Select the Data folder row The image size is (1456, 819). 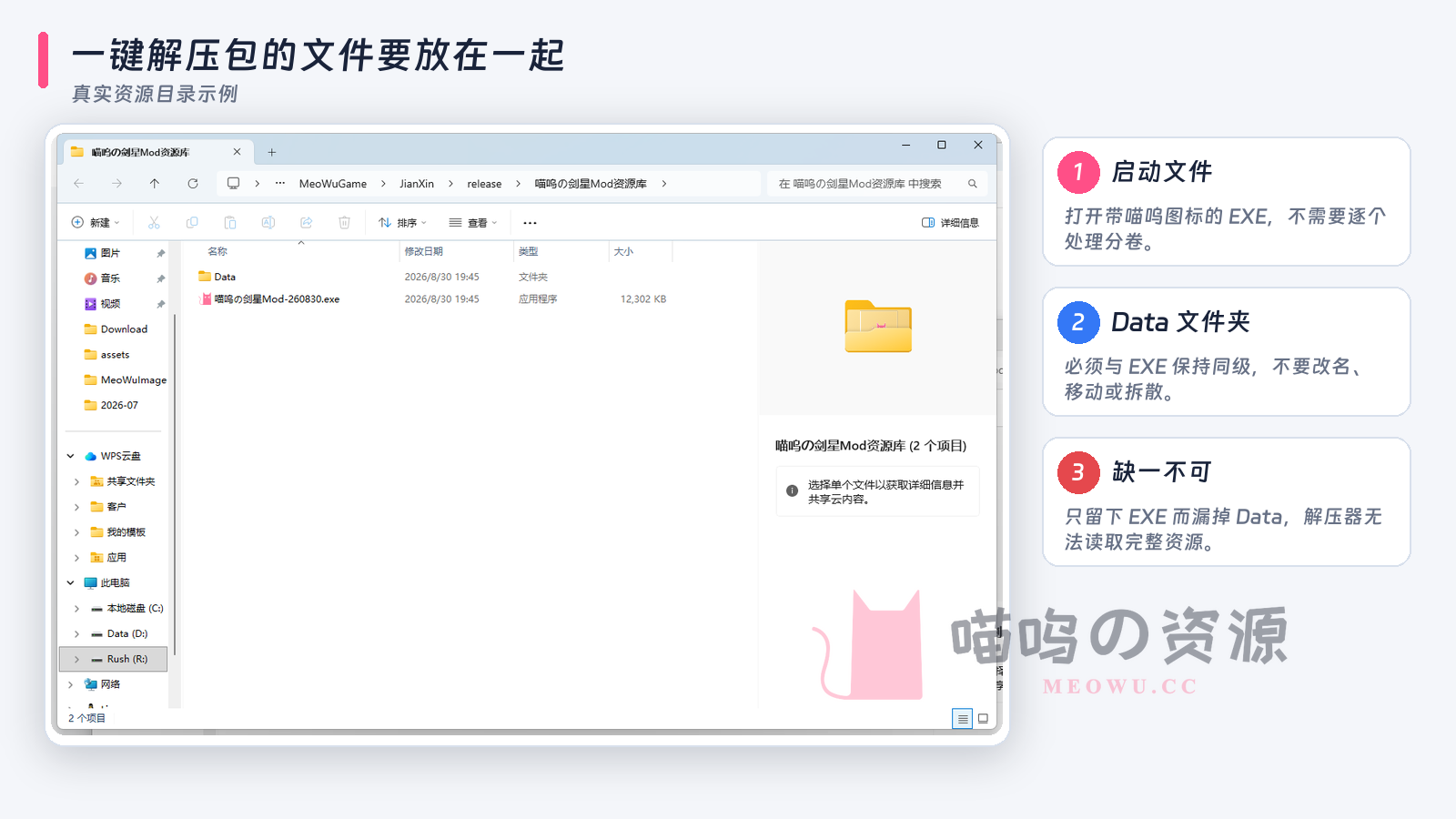[432, 277]
